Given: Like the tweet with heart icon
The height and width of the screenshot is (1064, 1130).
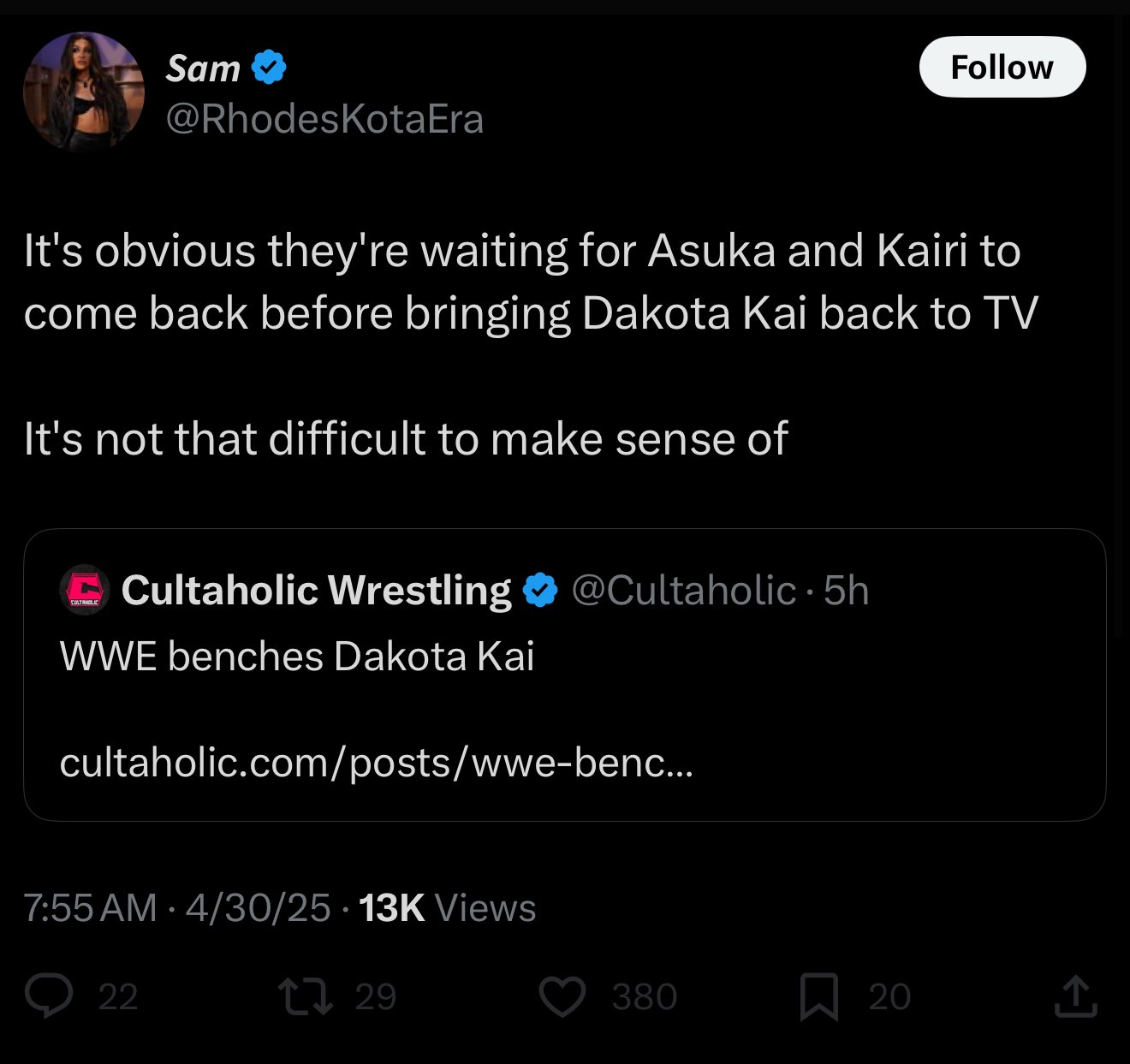Looking at the screenshot, I should click(562, 996).
